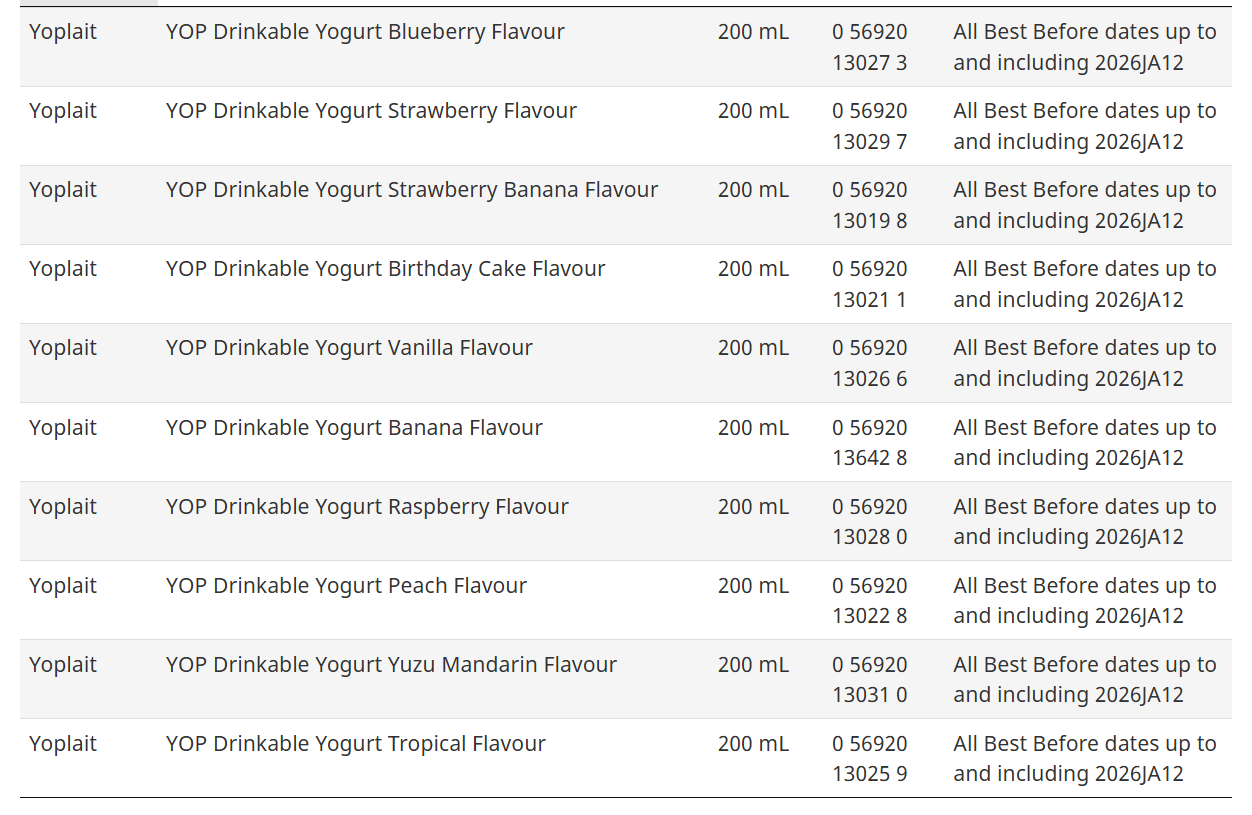
Task: Select the Yuzu Mandarin Flavour product name
Action: (391, 665)
